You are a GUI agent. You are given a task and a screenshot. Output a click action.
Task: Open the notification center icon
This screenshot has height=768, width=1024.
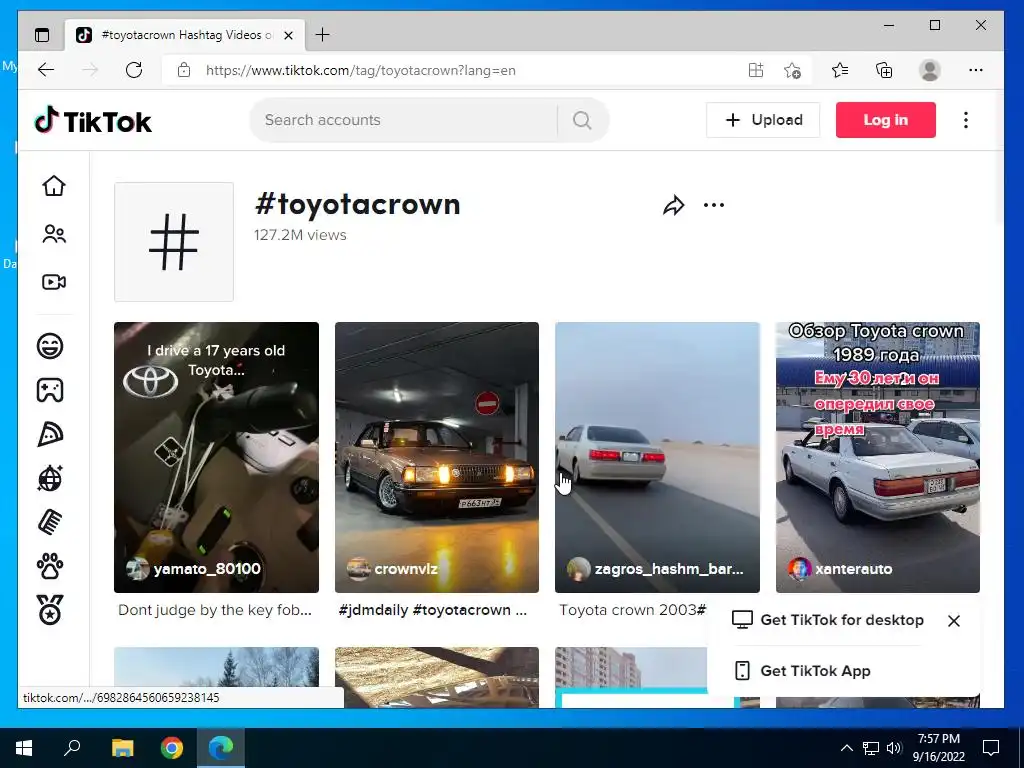pyautogui.click(x=991, y=748)
